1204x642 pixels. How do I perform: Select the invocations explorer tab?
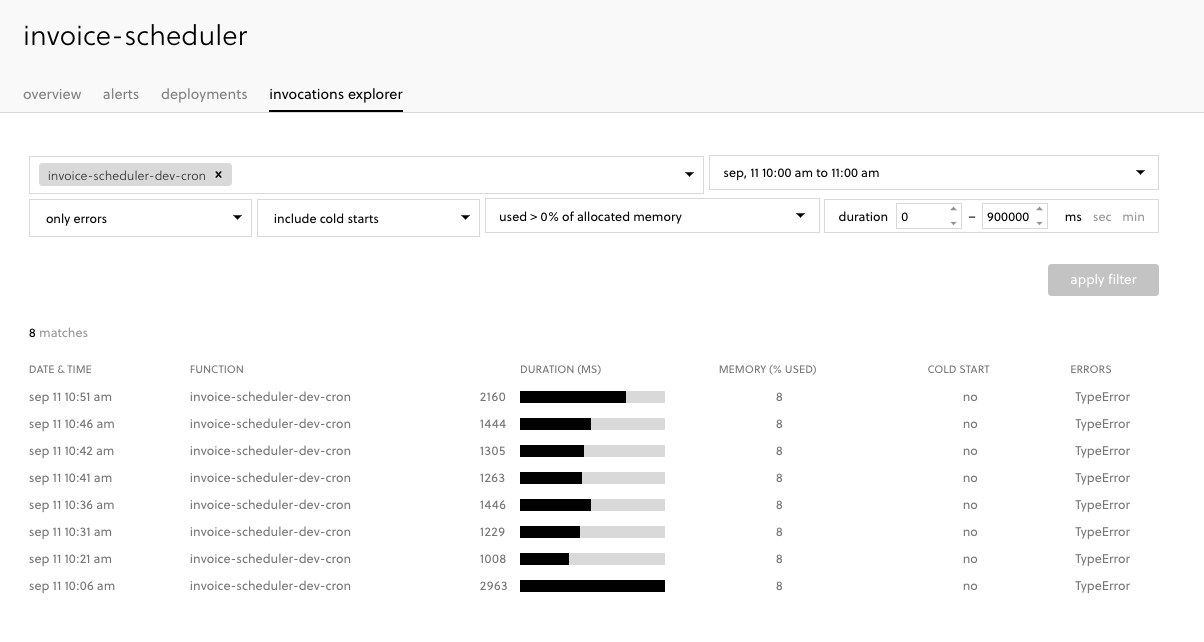(336, 94)
